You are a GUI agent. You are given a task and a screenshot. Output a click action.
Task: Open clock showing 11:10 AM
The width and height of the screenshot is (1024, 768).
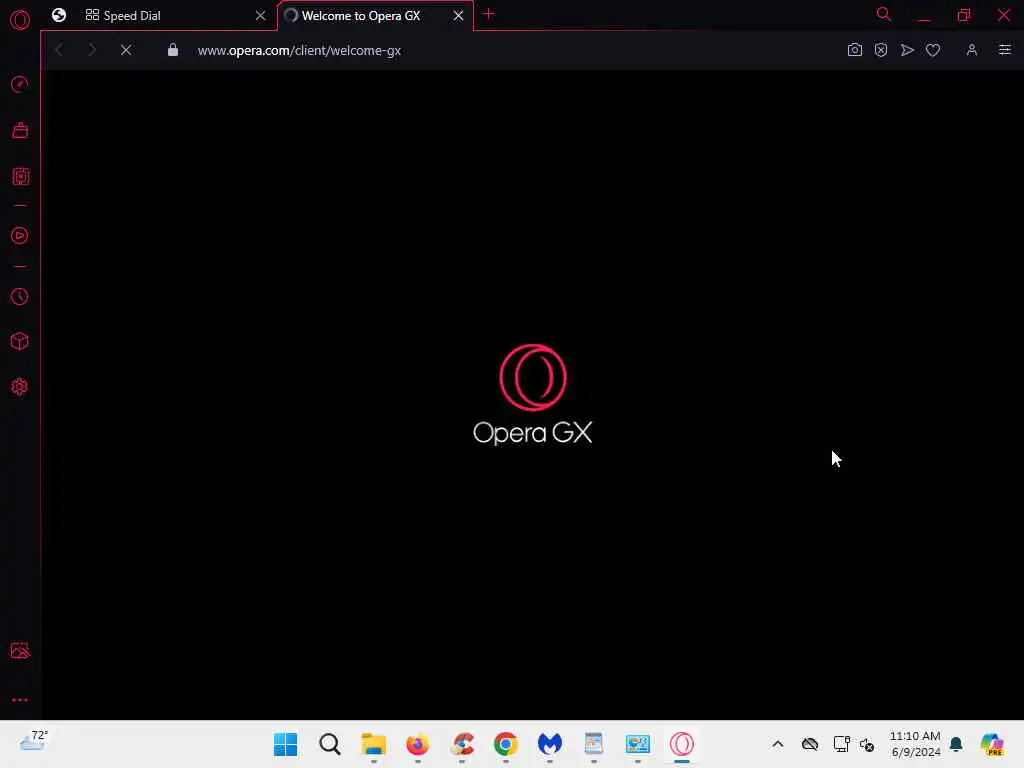click(916, 744)
